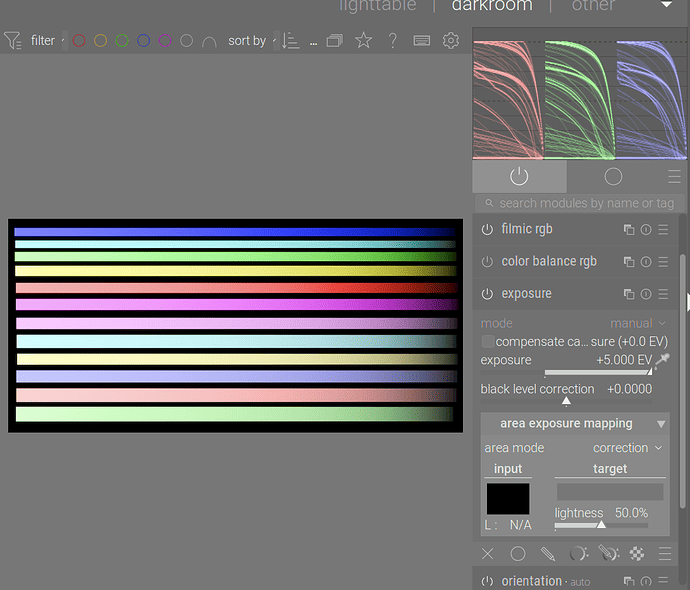
Task: Enable the color balance rgb module
Action: coord(487,262)
